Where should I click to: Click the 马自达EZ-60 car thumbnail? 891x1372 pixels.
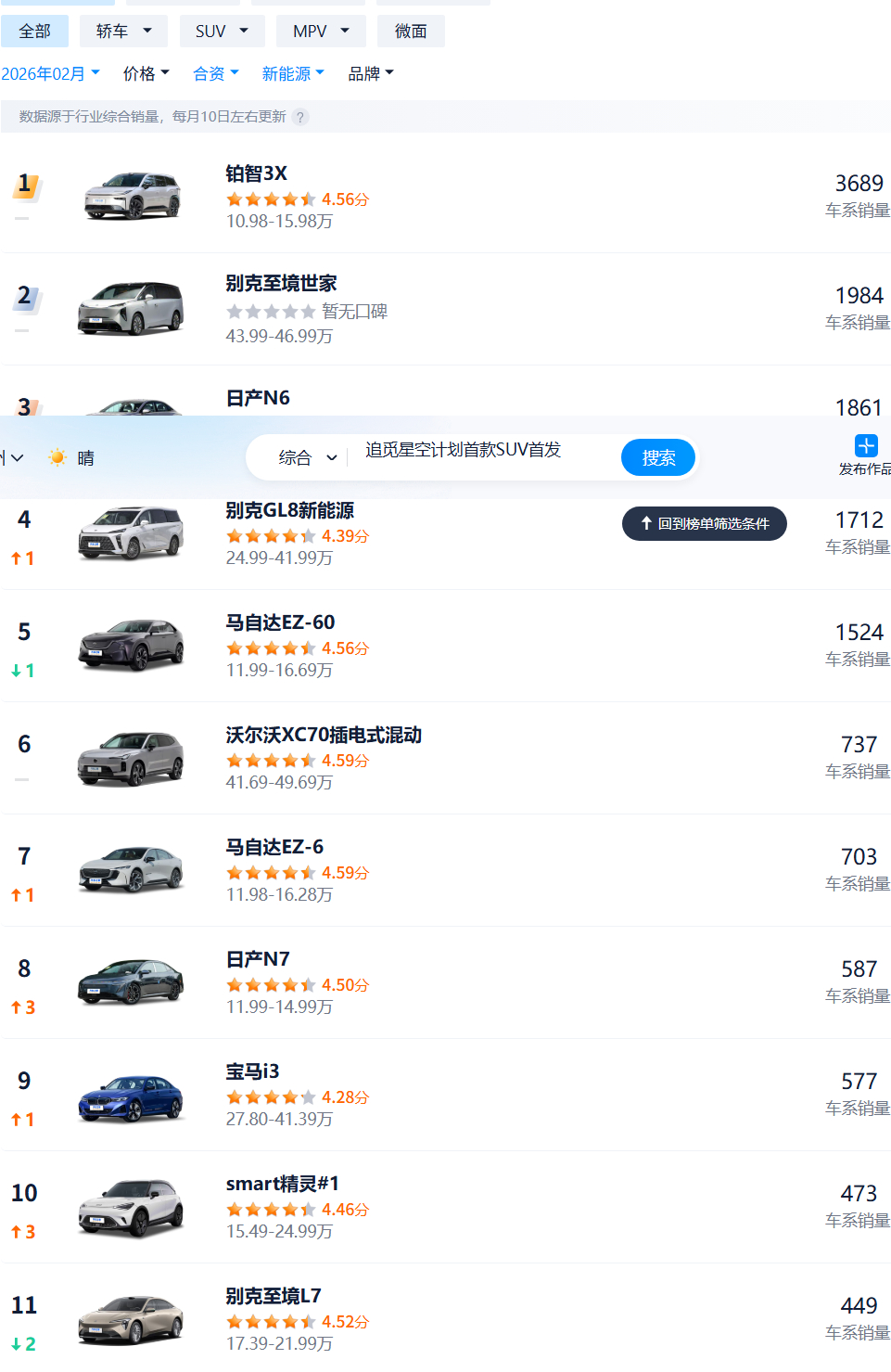(x=132, y=645)
